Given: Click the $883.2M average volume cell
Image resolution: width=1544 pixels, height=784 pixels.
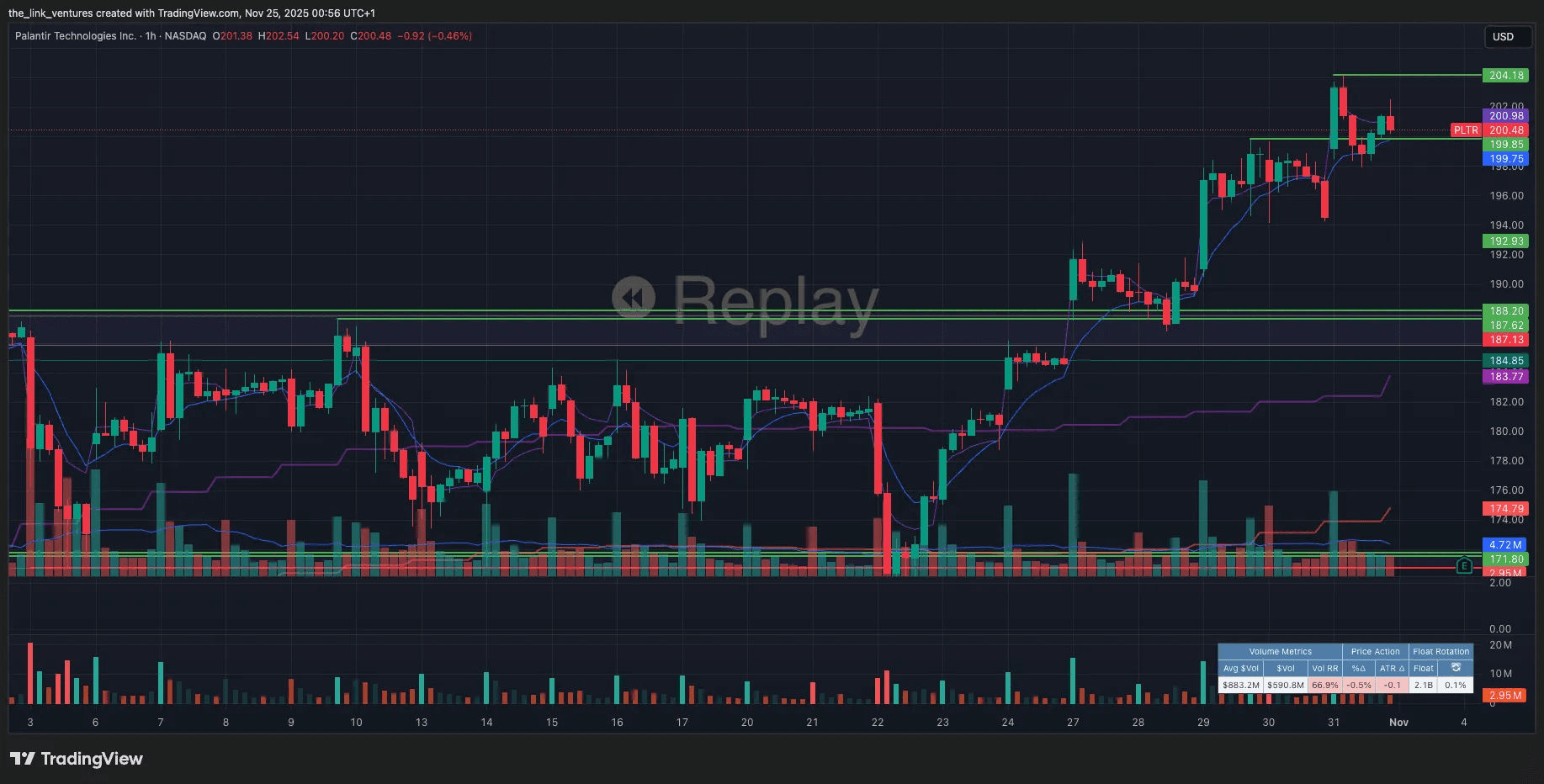Looking at the screenshot, I should (x=1241, y=685).
